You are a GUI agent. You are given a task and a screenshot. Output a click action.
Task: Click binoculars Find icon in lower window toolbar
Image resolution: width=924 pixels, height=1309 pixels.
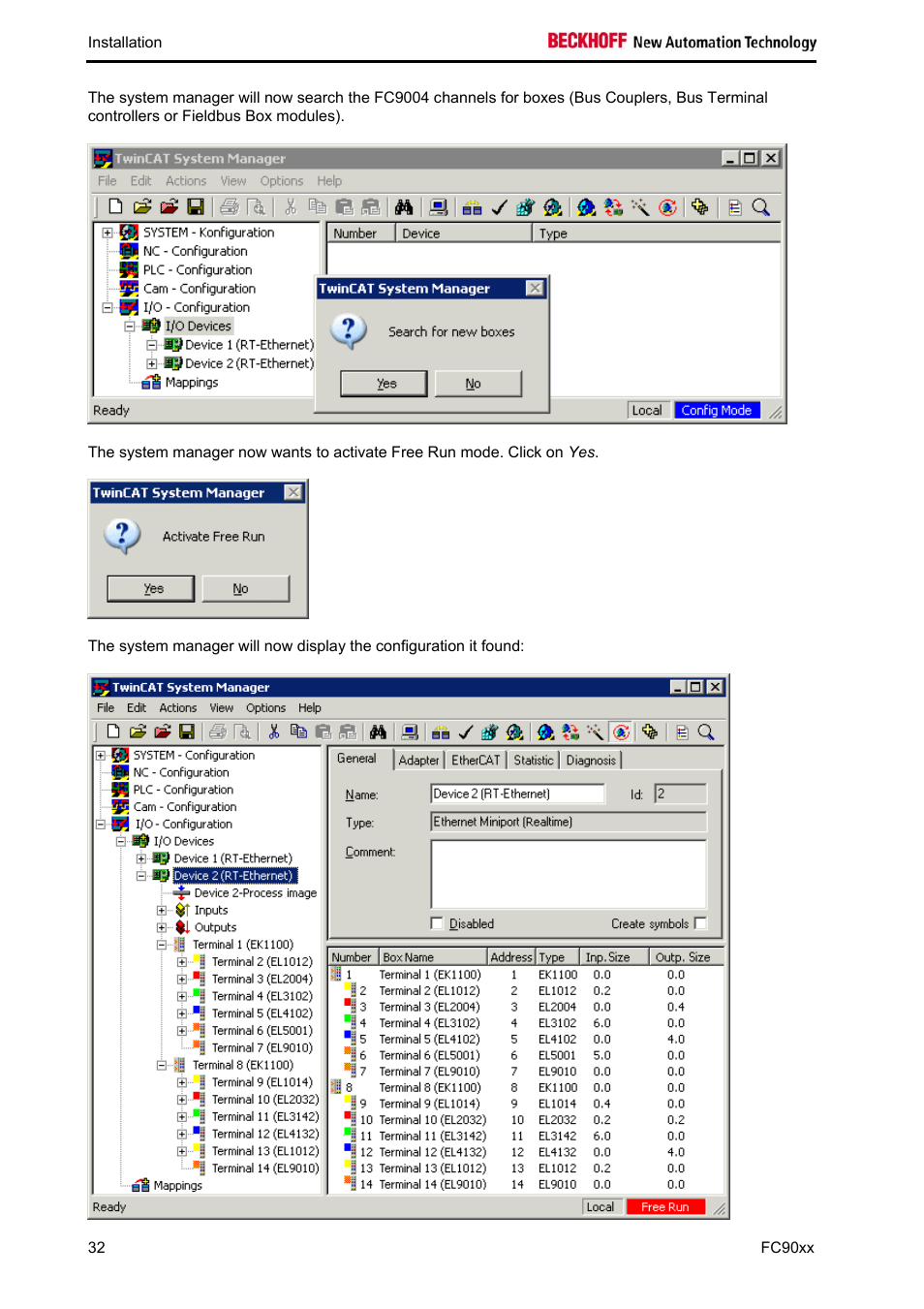point(378,732)
